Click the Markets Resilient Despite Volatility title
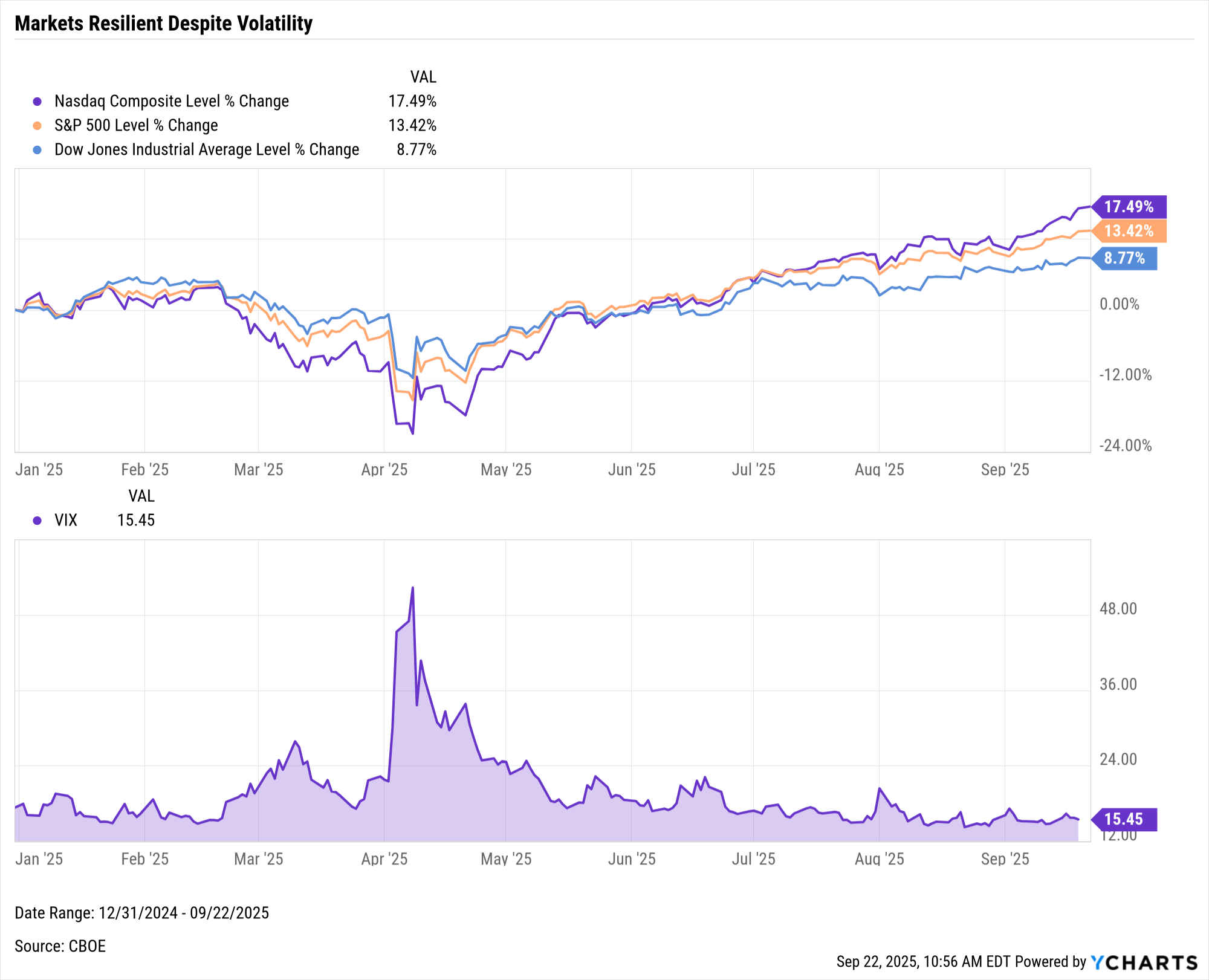1209x980 pixels. click(x=163, y=24)
